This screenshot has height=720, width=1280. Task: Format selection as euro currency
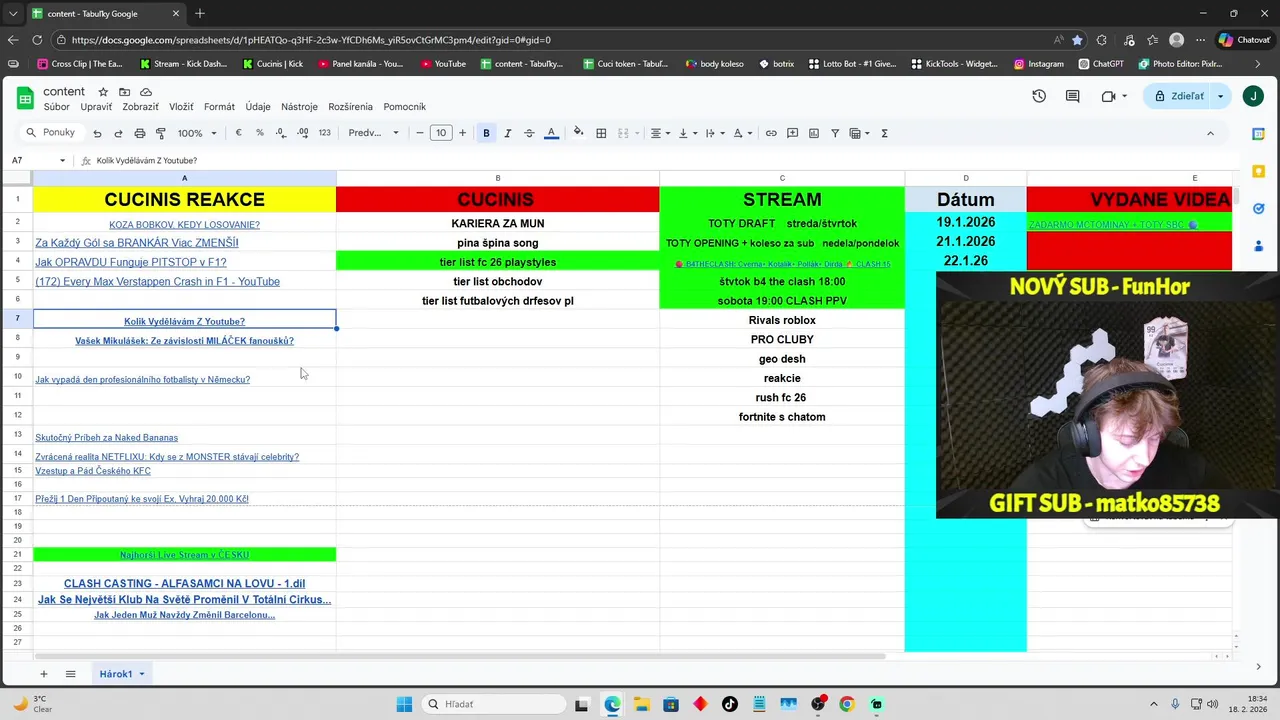(x=238, y=133)
